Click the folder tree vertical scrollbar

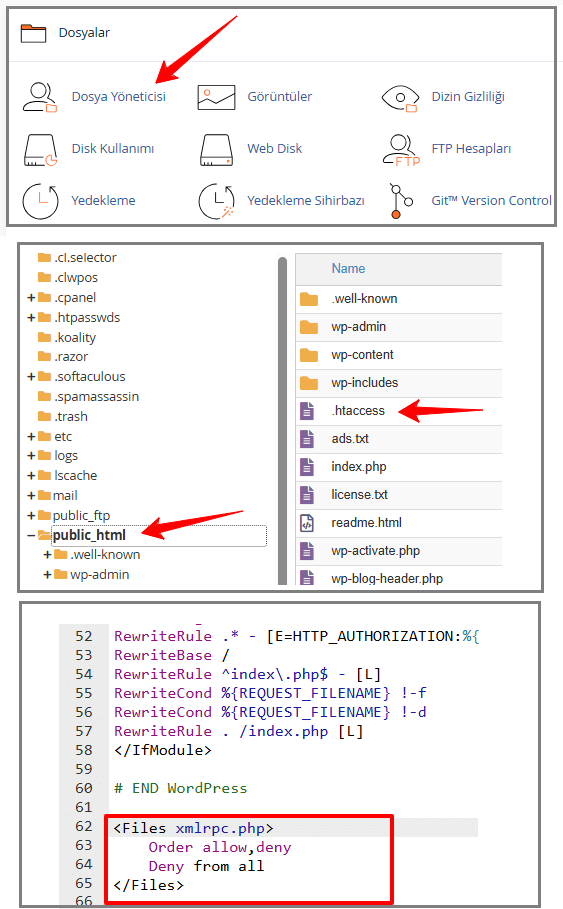click(282, 420)
